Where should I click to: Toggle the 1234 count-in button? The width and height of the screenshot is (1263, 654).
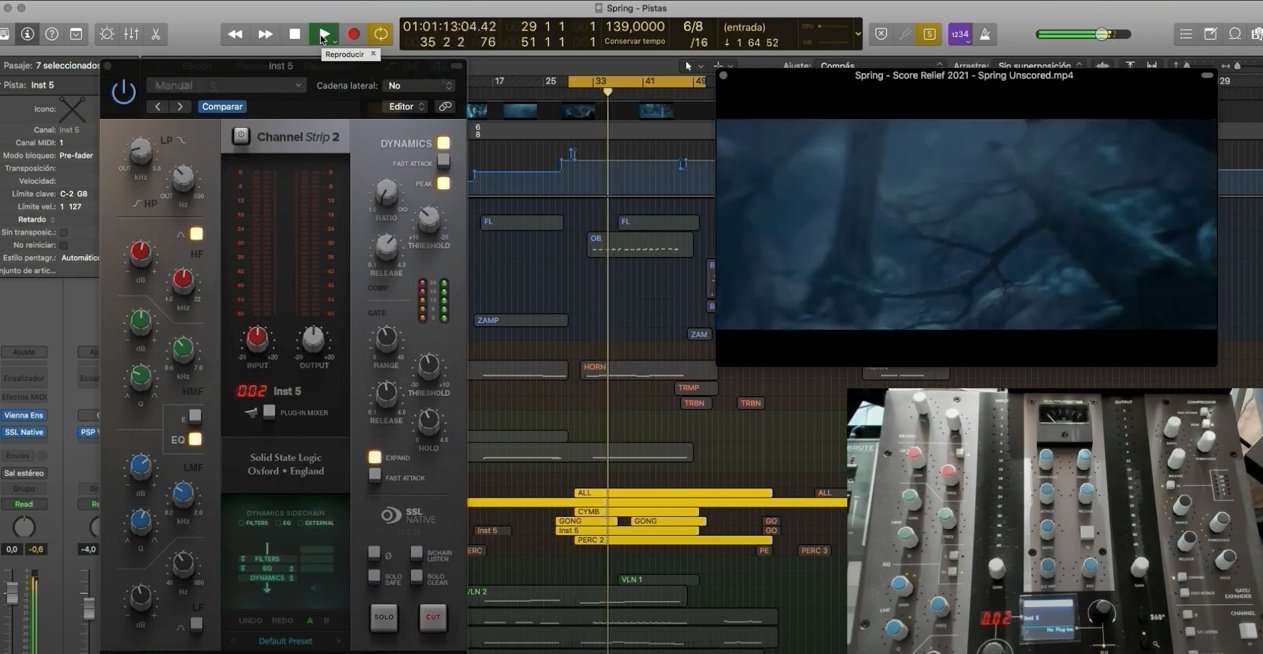959,34
